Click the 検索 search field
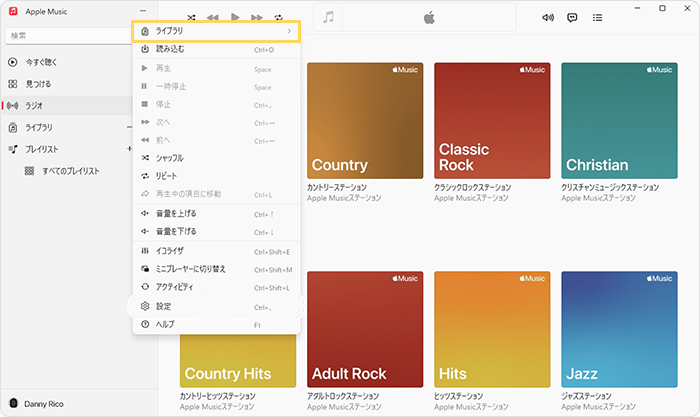Screen dimensions: 700x417 click(68, 36)
